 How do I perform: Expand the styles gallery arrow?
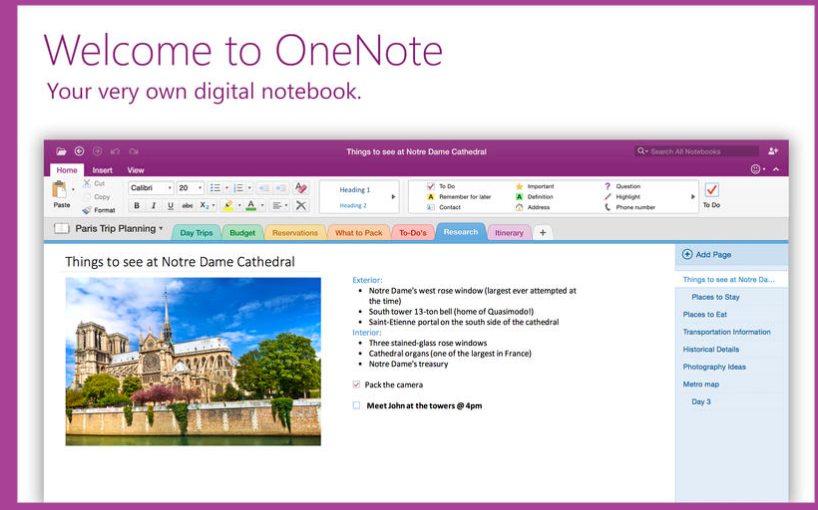[x=393, y=197]
